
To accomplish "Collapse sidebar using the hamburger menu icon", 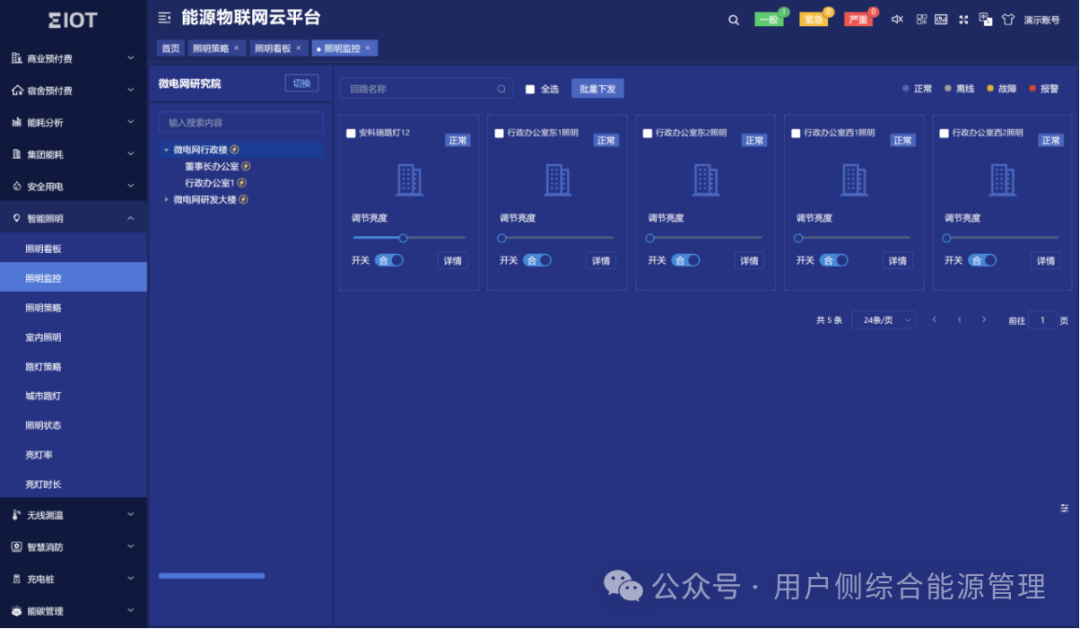I will click(x=165, y=18).
